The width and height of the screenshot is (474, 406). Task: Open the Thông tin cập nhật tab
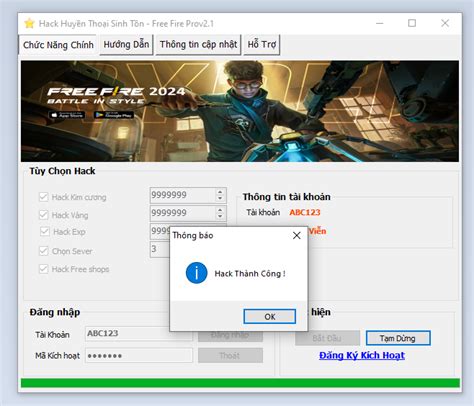[198, 44]
